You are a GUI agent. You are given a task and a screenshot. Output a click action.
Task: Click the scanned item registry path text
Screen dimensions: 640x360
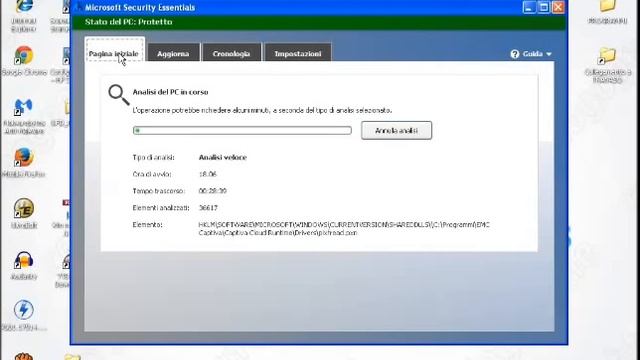[x=344, y=229]
